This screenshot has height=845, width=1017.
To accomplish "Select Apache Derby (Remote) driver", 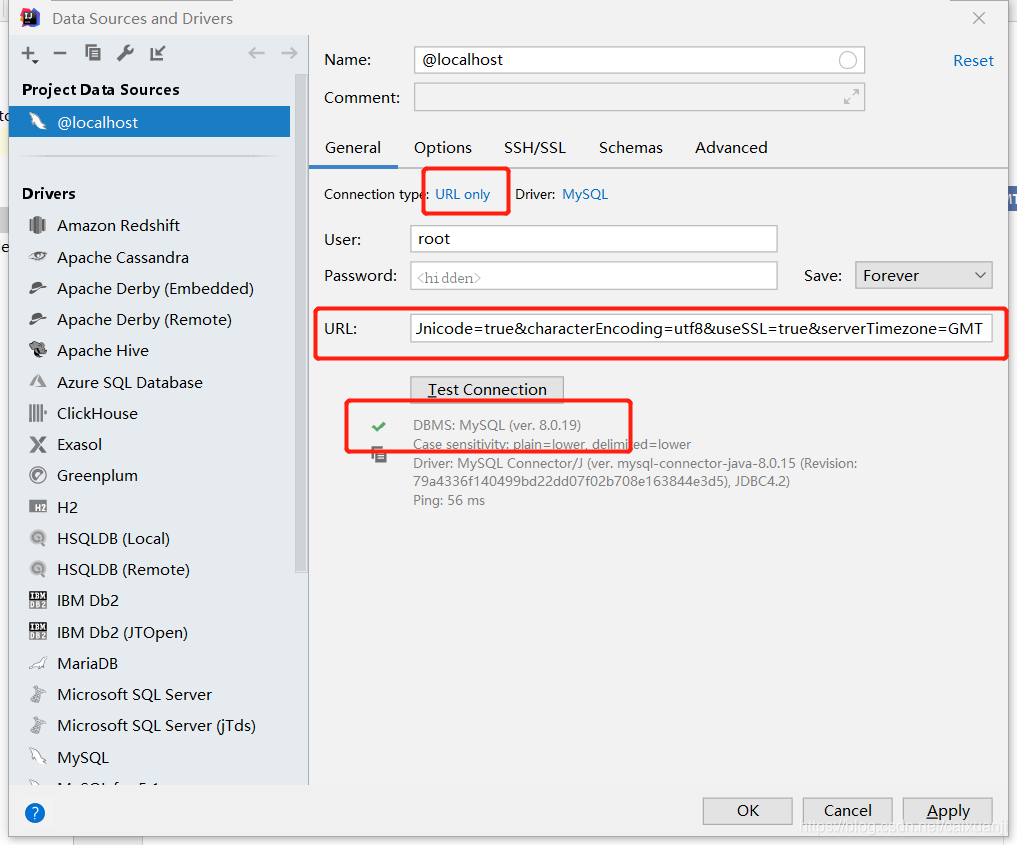I will pyautogui.click(x=144, y=320).
